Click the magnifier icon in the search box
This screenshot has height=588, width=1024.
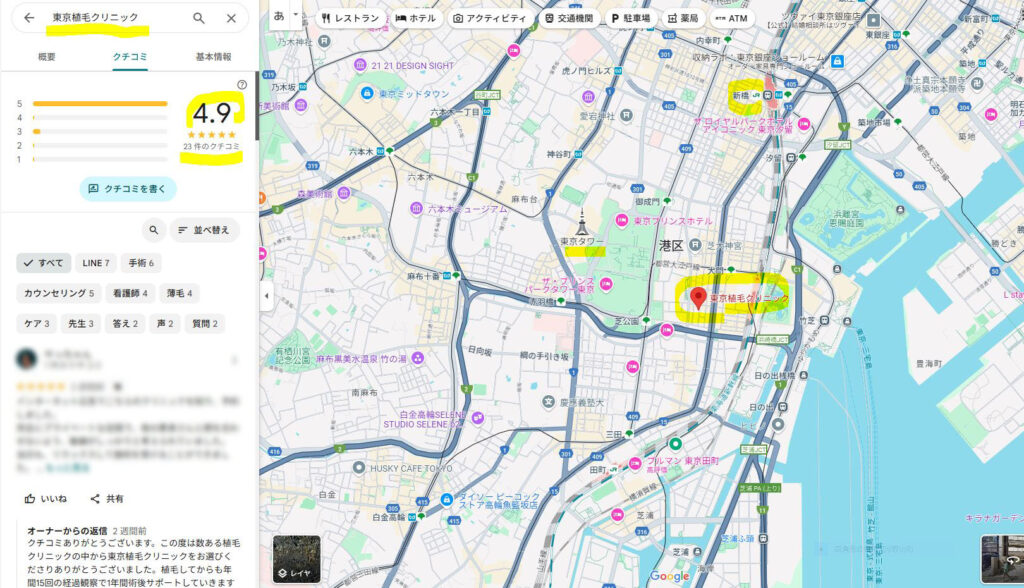pyautogui.click(x=199, y=18)
